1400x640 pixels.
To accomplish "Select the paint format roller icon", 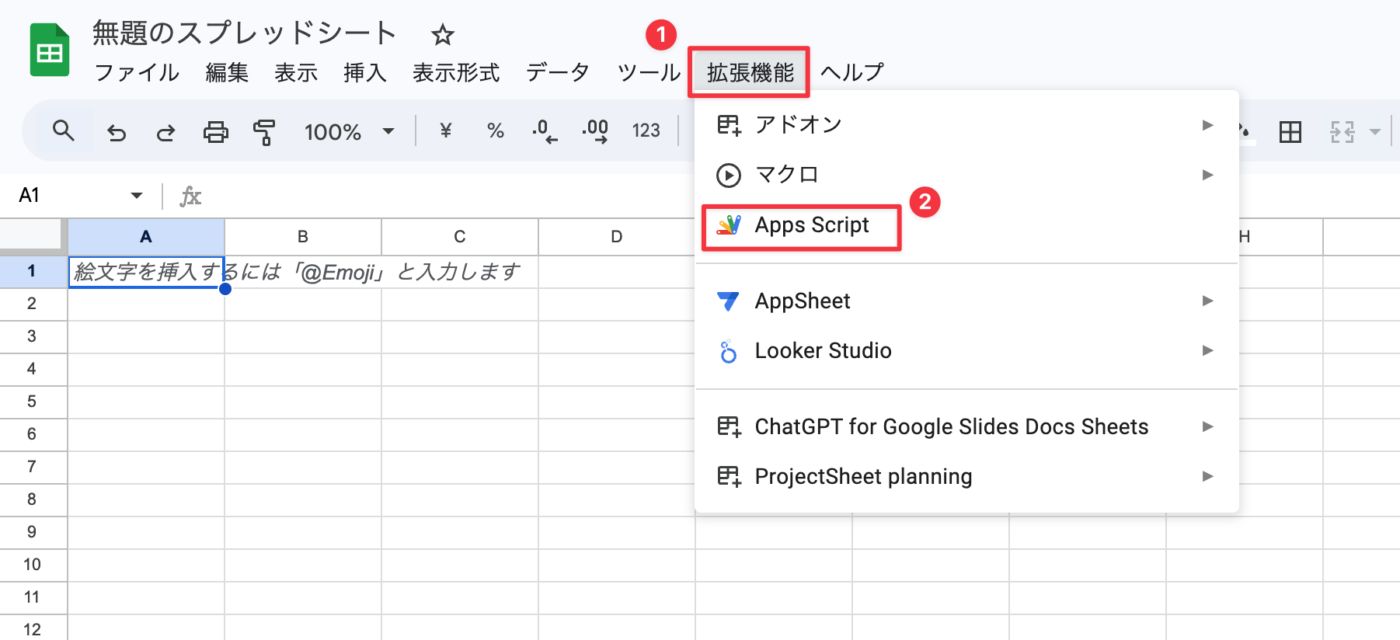I will (265, 131).
